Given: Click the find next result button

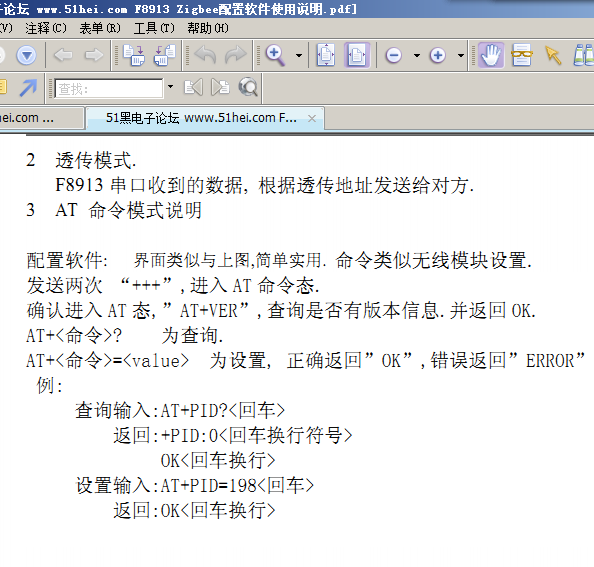Looking at the screenshot, I should [220, 87].
